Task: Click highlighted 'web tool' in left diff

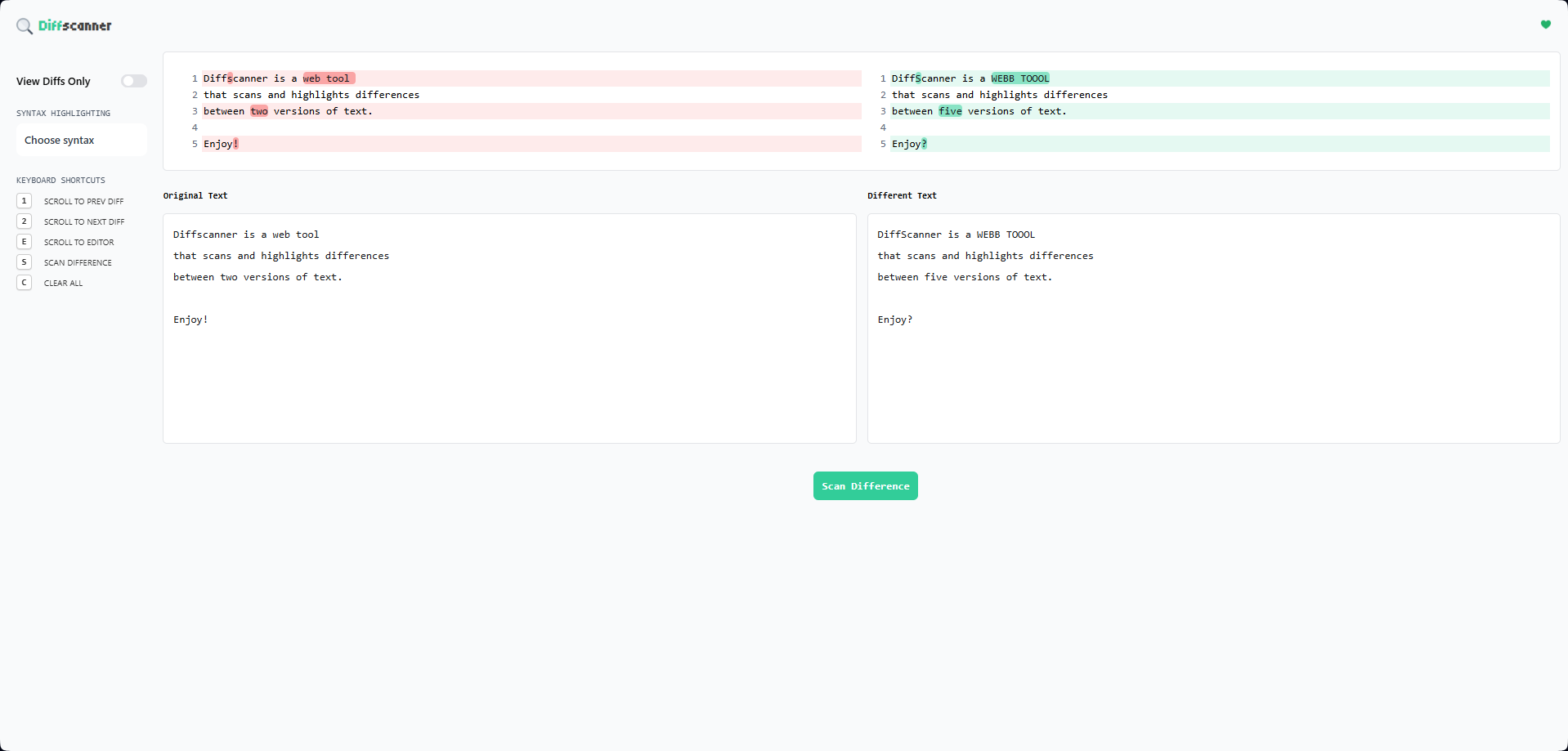Action: (329, 78)
